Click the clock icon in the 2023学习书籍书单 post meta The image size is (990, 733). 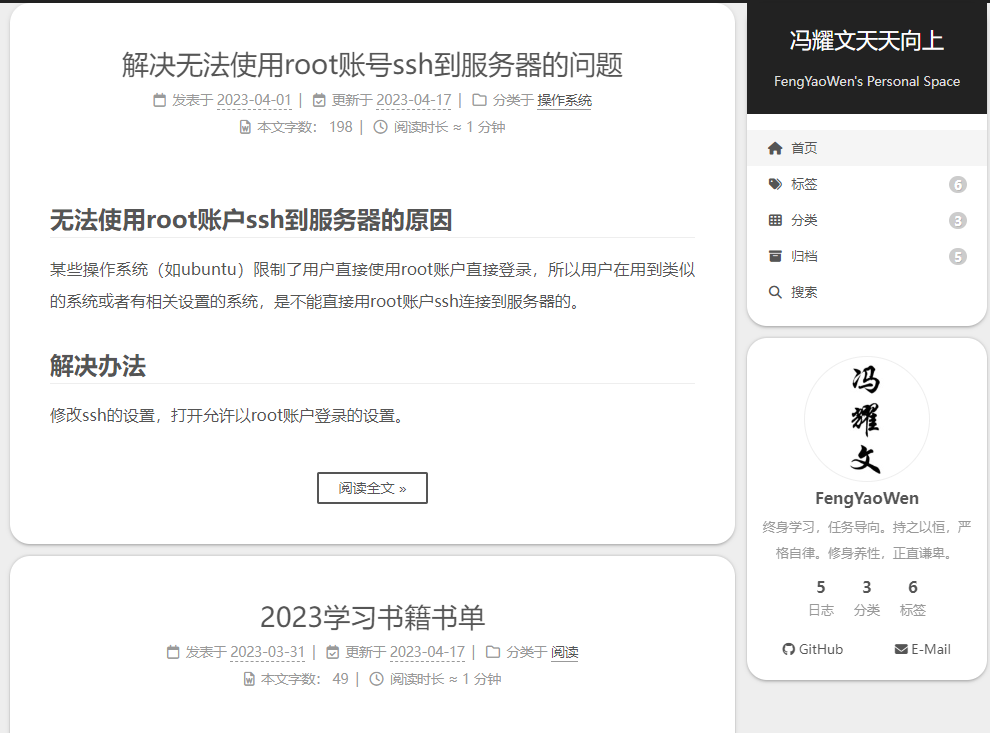[x=376, y=679]
